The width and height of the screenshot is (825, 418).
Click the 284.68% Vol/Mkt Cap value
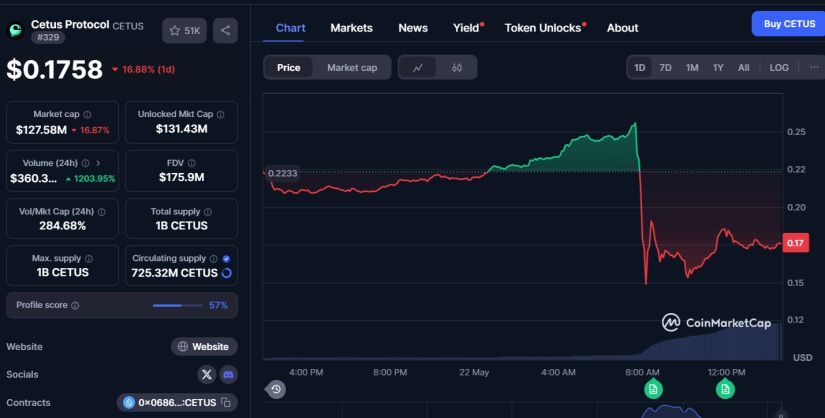[x=63, y=226]
